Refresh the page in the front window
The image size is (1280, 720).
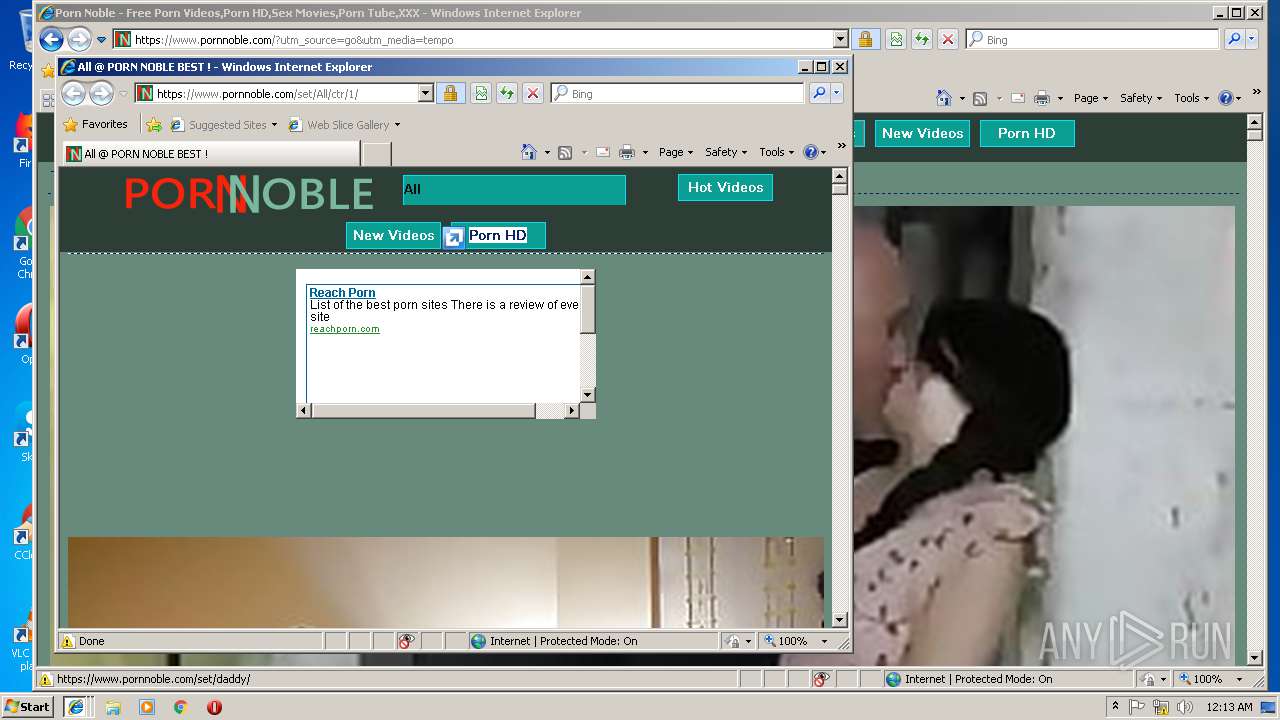coord(507,93)
